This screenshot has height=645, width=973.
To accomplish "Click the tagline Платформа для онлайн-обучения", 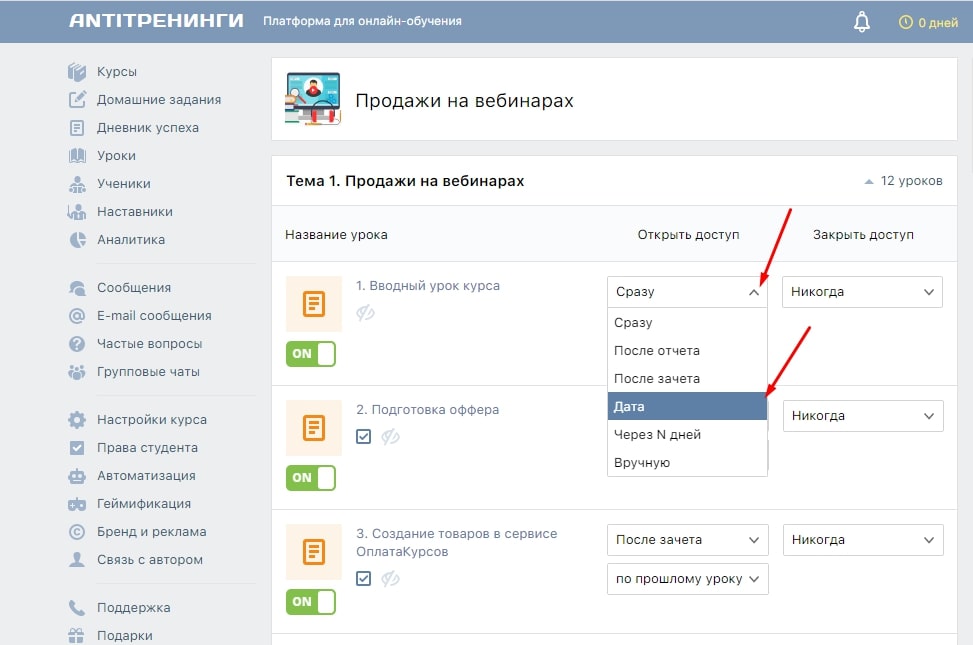I will tap(362, 21).
